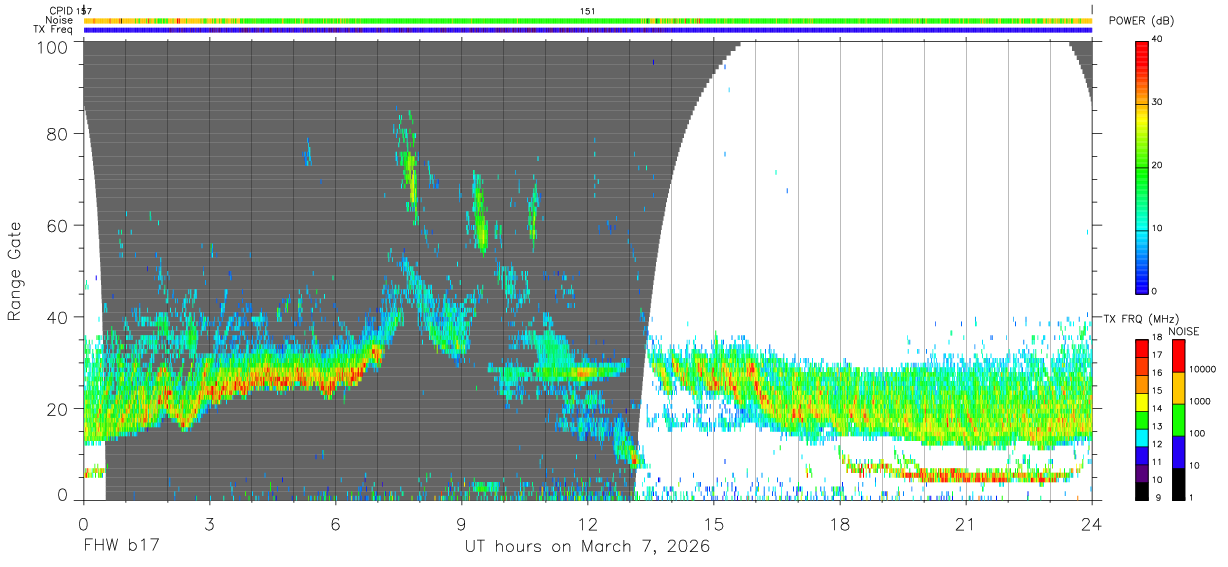Screen dimensions: 1228x567
Task: Click Range Gate axis tick "80"
Action: (x=59, y=133)
